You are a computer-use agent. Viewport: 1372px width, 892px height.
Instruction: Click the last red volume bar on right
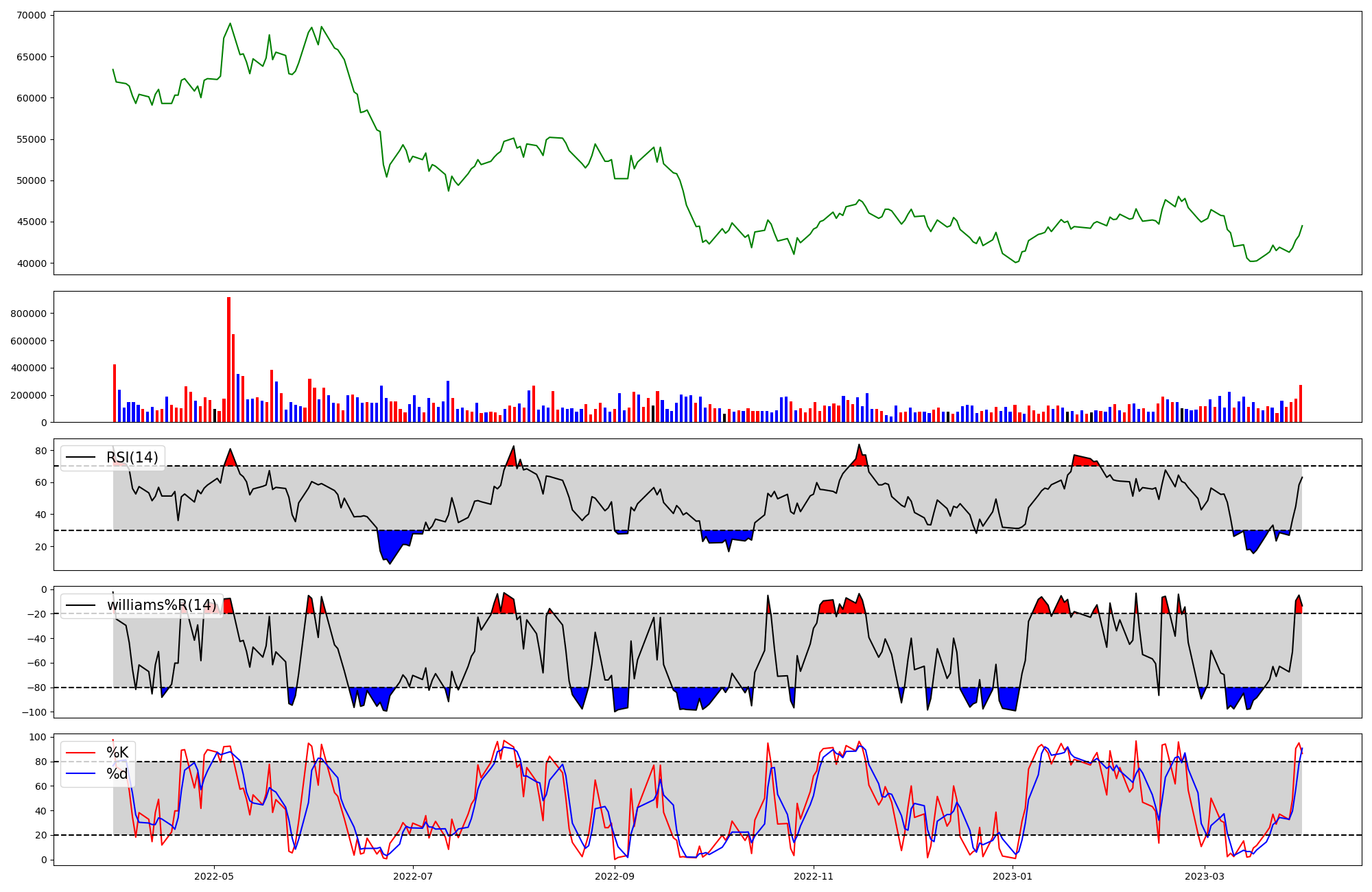1300,403
